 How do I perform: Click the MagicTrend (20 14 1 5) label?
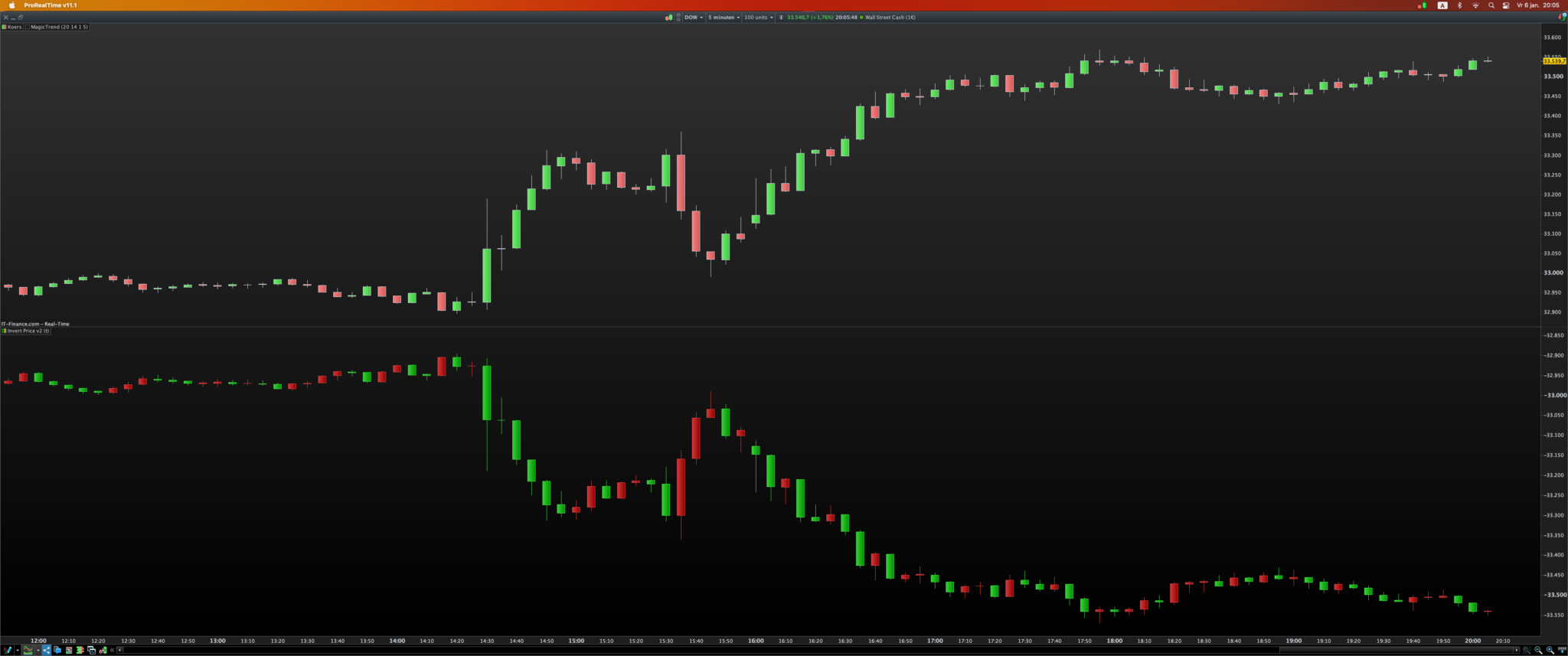pyautogui.click(x=59, y=27)
